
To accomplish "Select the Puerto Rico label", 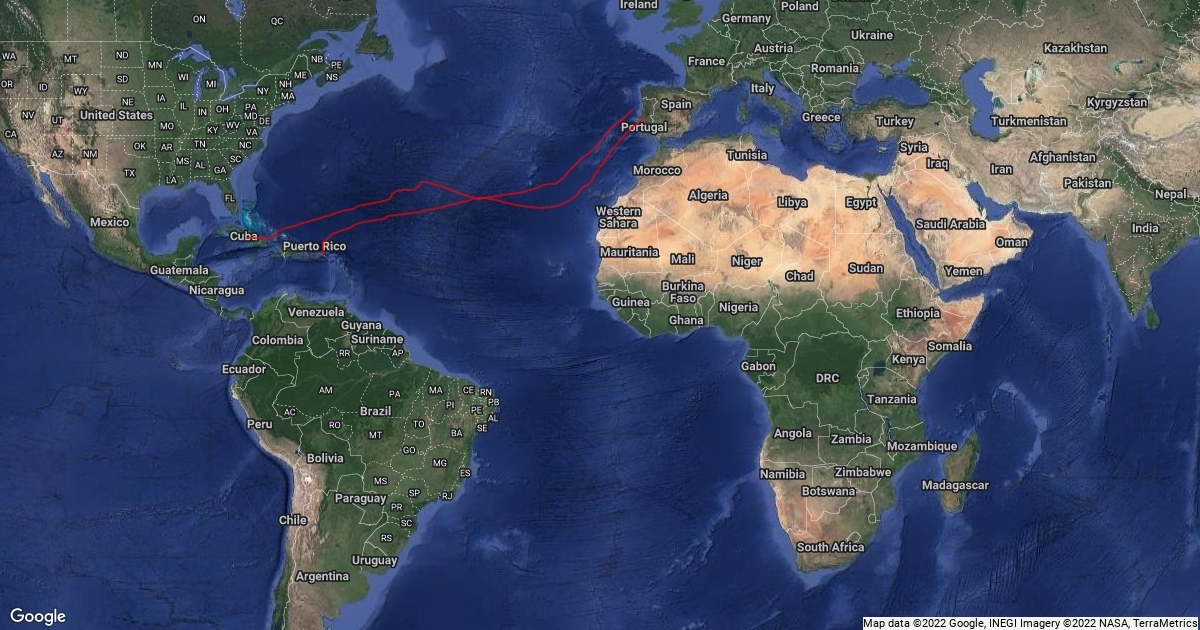I will (x=314, y=246).
